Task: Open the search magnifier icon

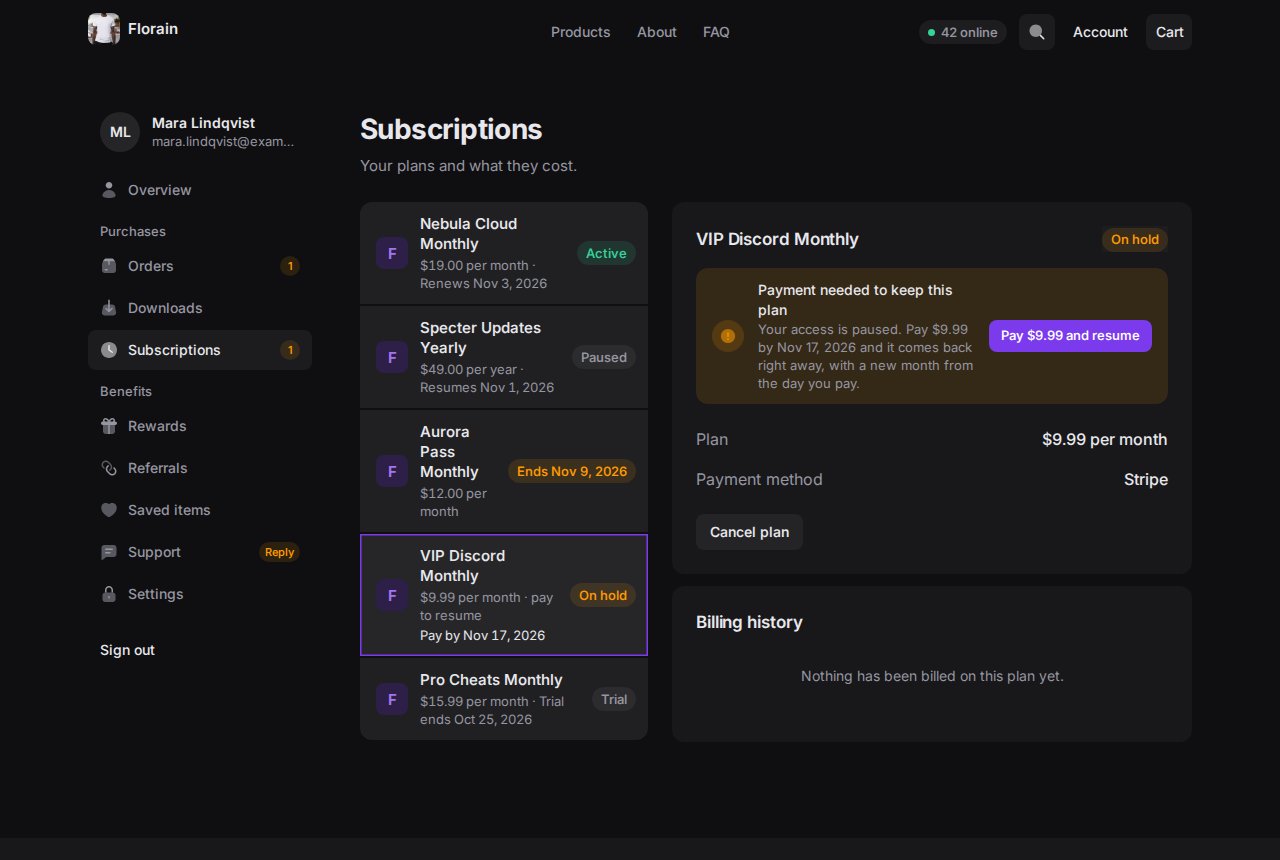Action: click(1037, 32)
